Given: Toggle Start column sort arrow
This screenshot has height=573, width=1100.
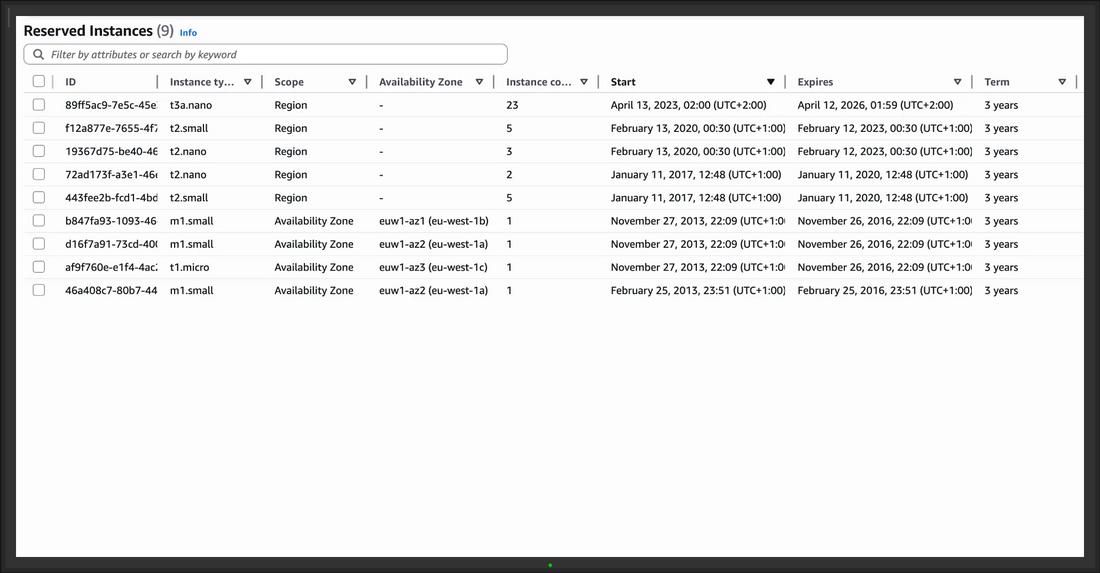Looking at the screenshot, I should pyautogui.click(x=770, y=82).
